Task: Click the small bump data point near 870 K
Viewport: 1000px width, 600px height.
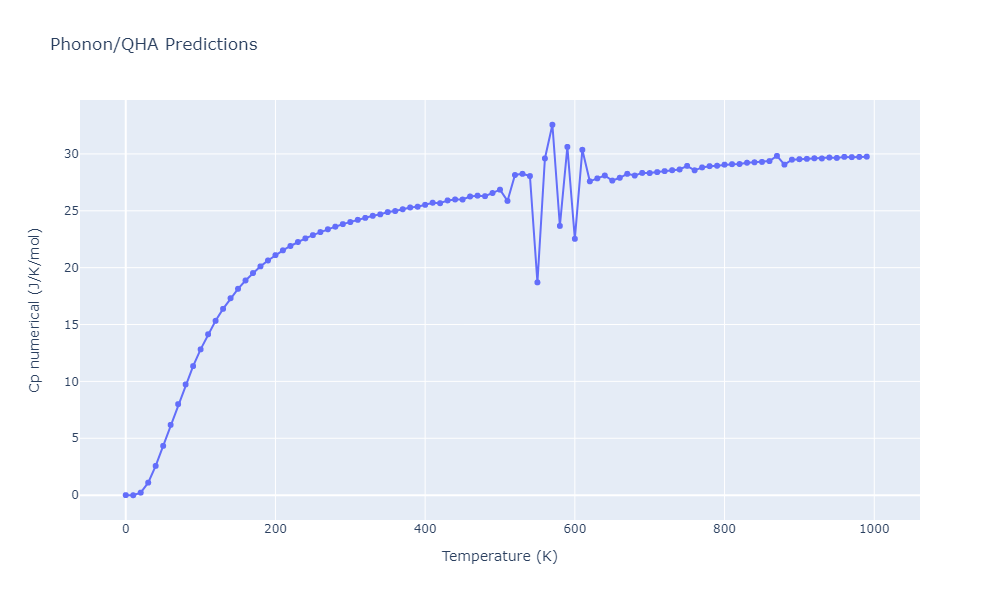Action: 777,156
